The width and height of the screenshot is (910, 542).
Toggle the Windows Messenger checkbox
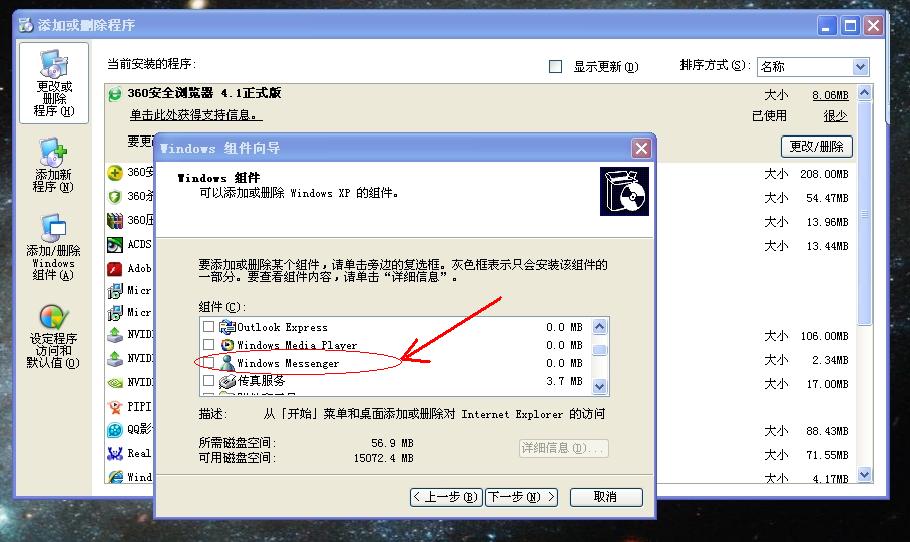(208, 363)
